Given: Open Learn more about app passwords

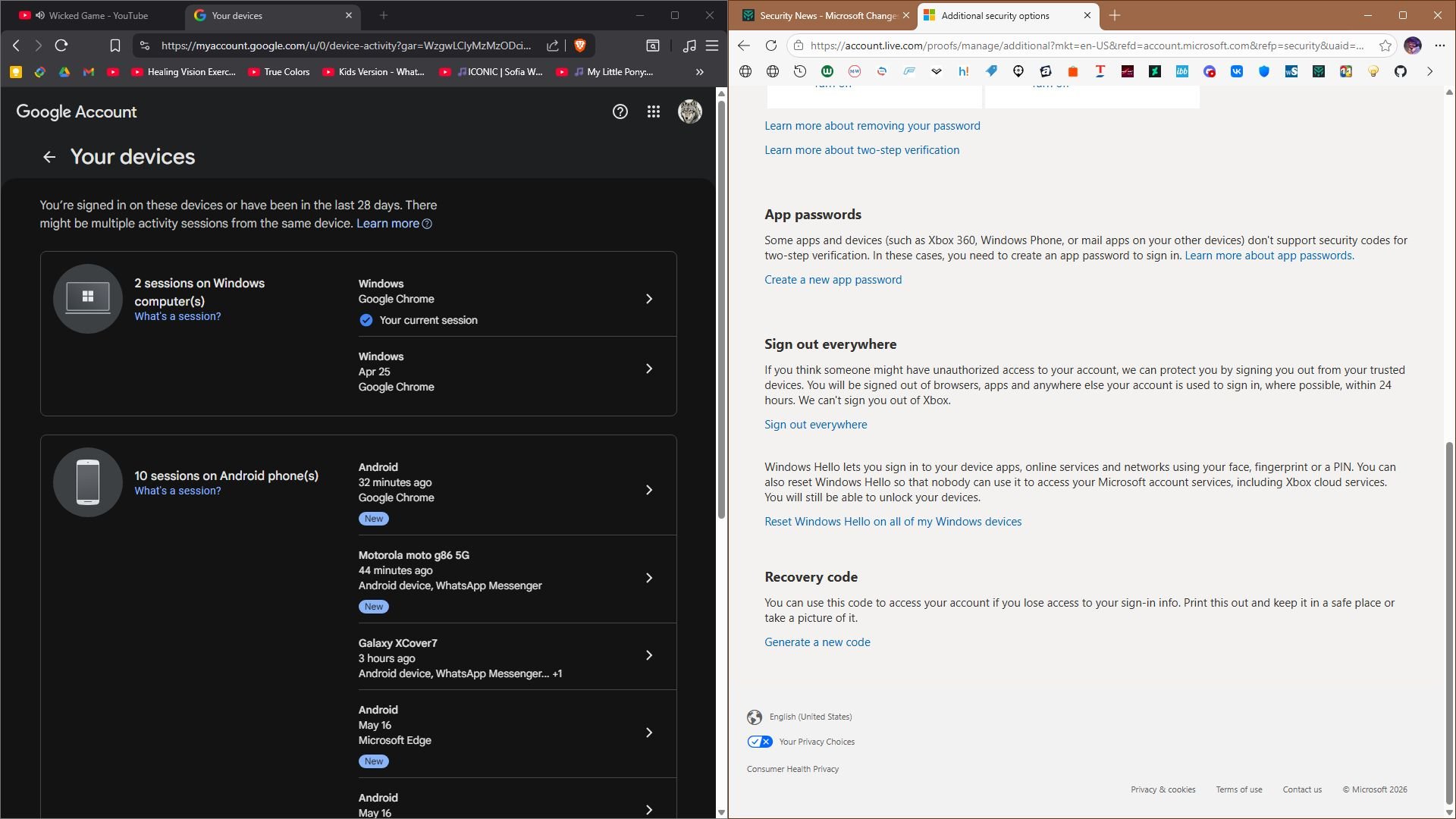Looking at the screenshot, I should [1269, 256].
